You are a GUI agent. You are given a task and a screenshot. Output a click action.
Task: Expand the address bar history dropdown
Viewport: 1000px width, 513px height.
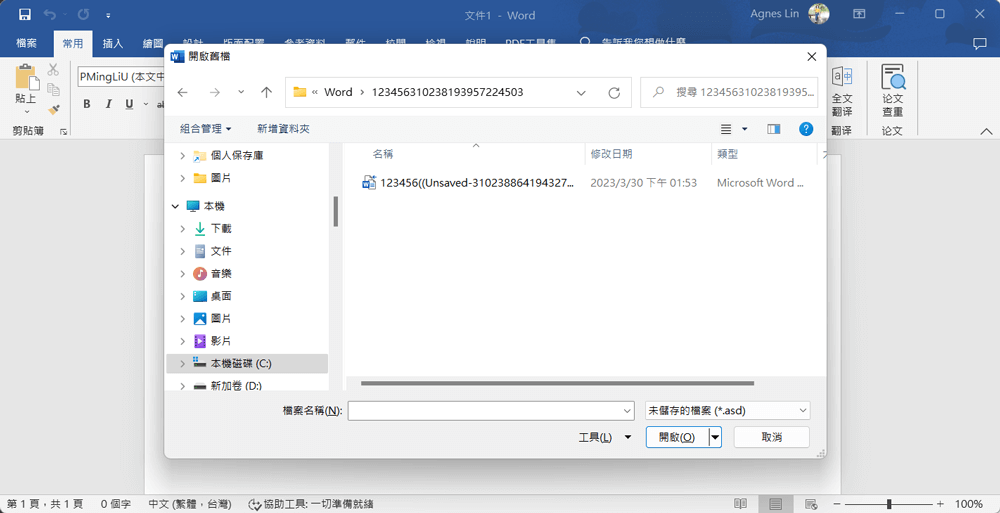(581, 93)
